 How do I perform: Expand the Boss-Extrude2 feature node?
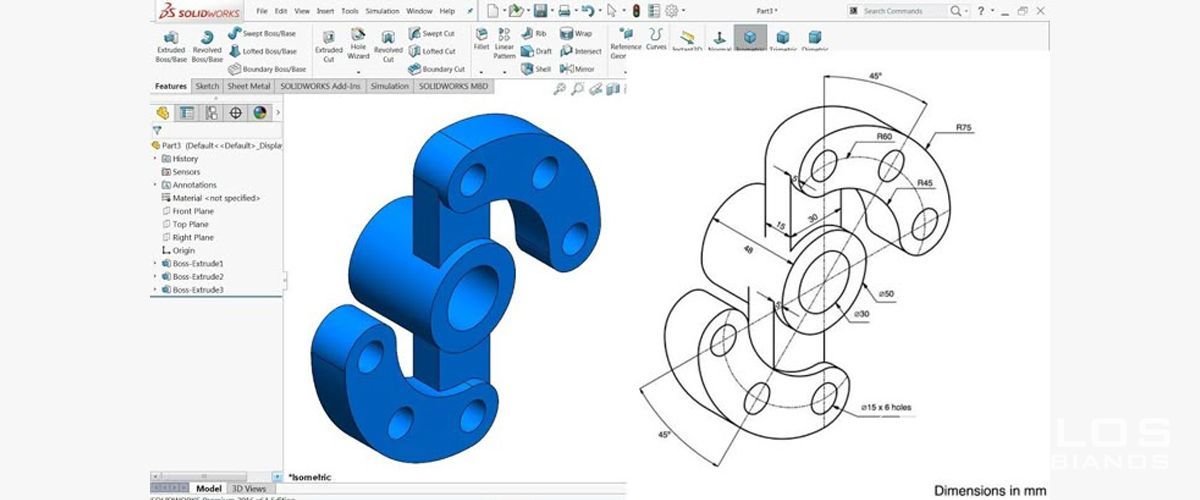[x=155, y=276]
